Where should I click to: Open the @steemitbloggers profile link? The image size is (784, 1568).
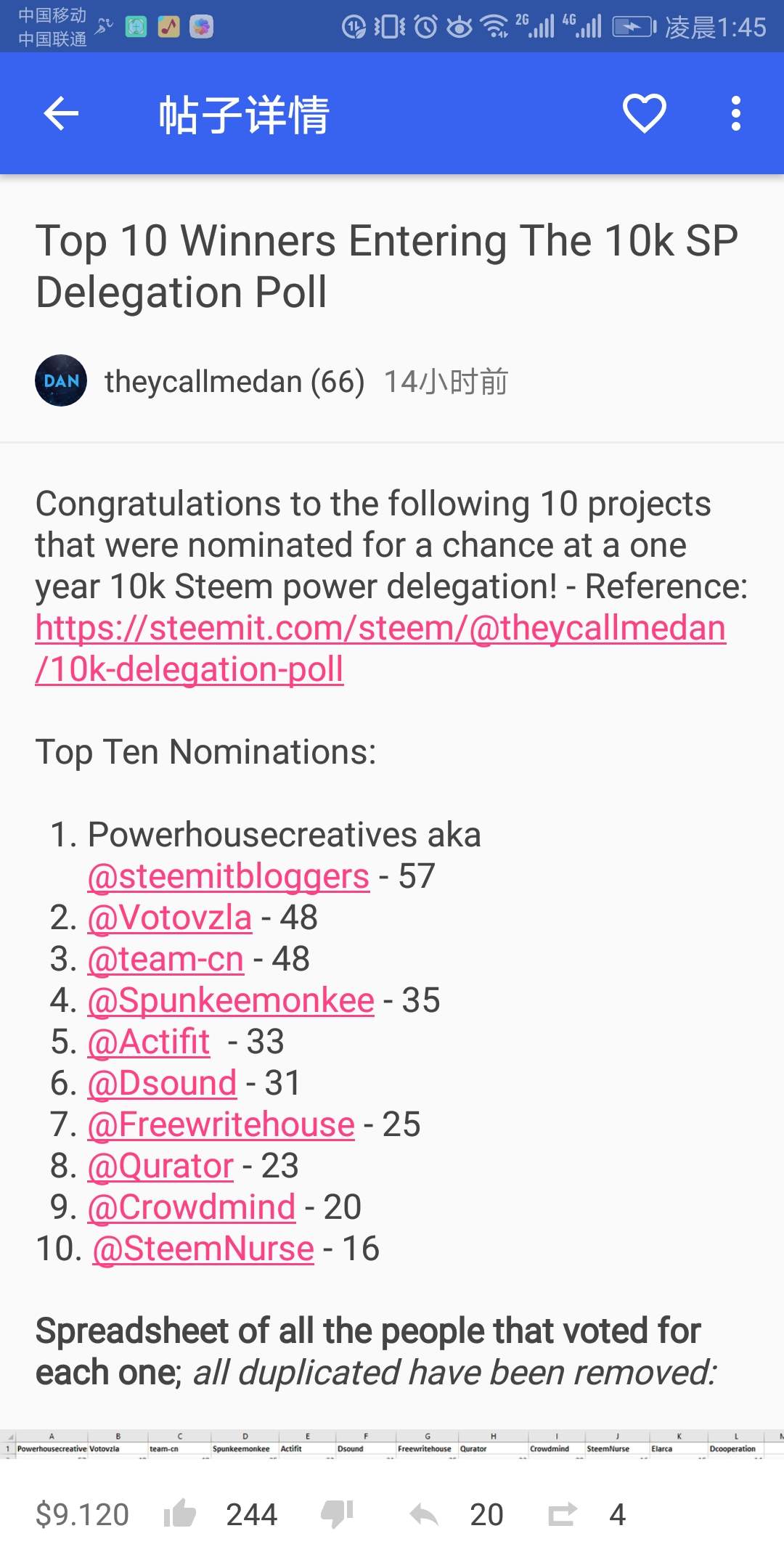click(228, 876)
